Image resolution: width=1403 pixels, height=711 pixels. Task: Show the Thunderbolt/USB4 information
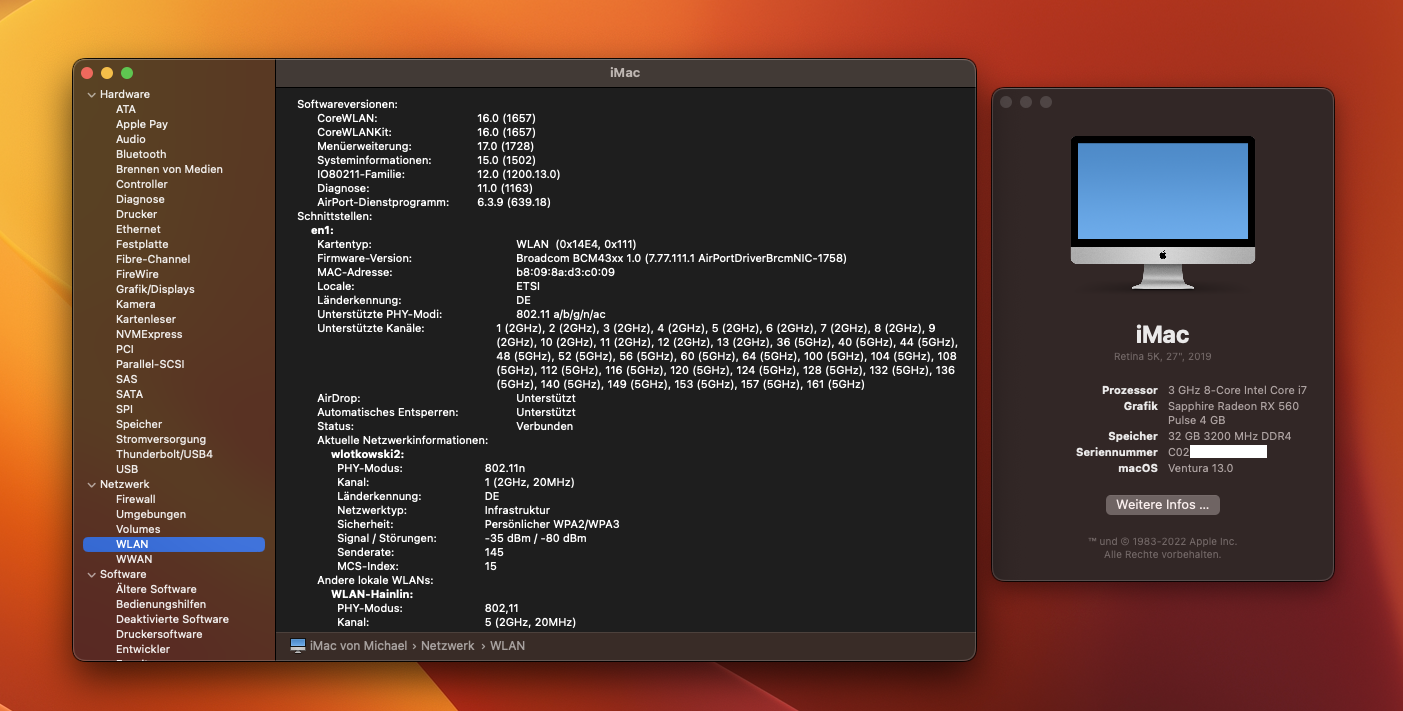click(x=164, y=454)
